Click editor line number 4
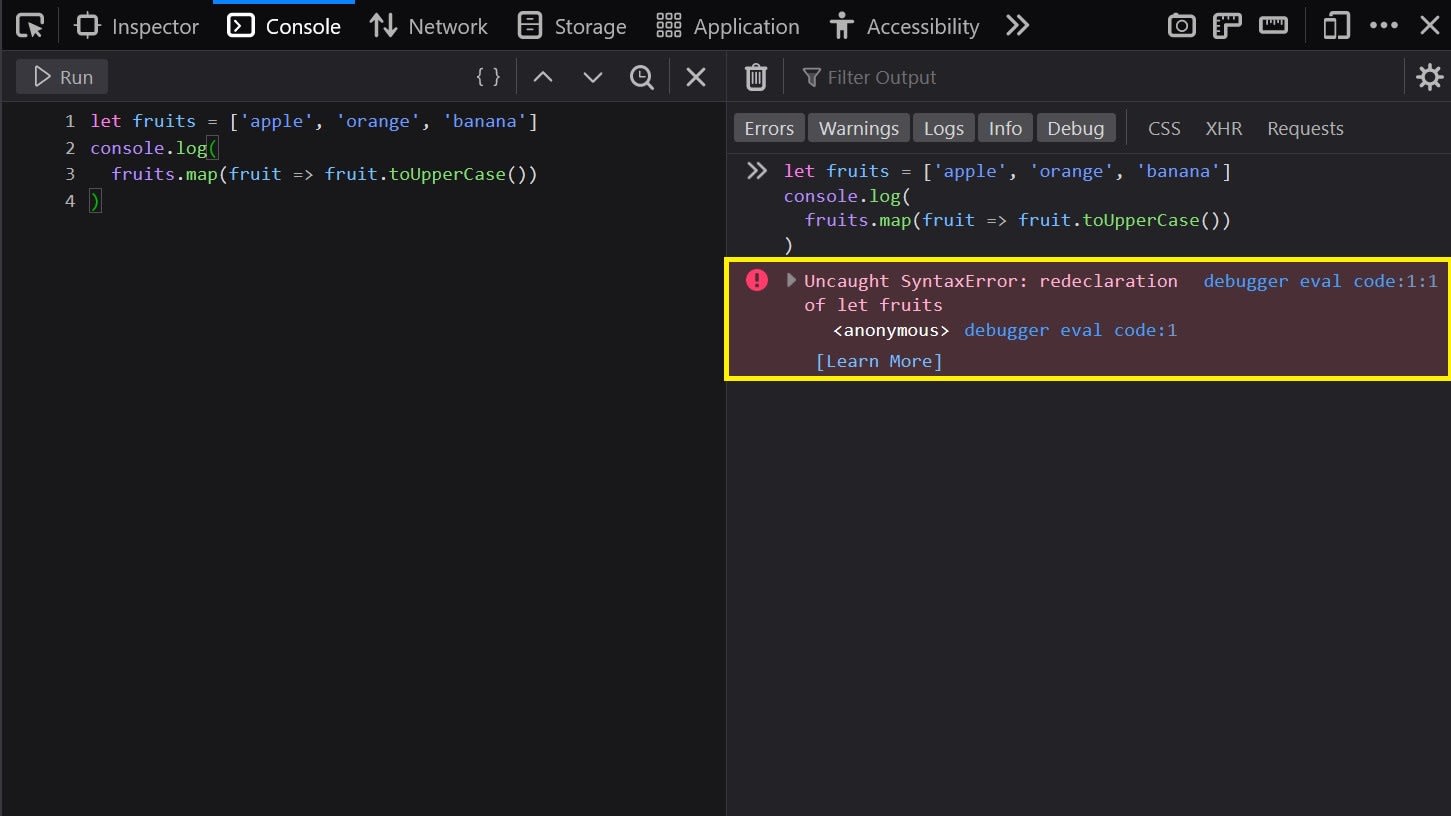This screenshot has width=1451, height=816. [69, 201]
